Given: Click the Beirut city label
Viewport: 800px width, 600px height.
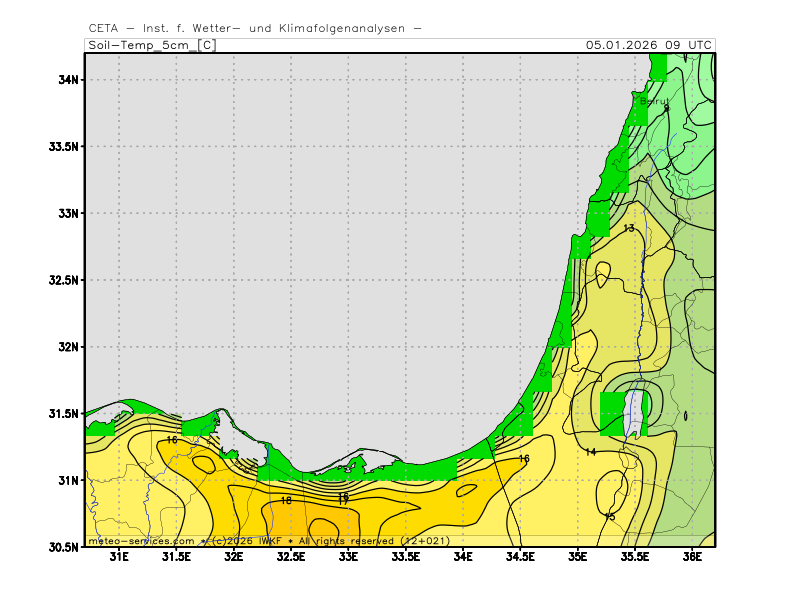Looking at the screenshot, I should tap(653, 101).
